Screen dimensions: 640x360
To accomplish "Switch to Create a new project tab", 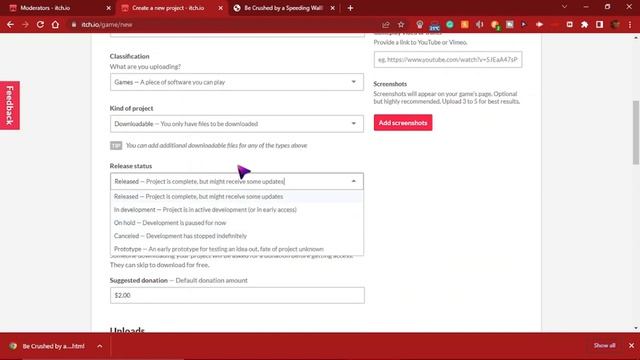I will click(171, 8).
